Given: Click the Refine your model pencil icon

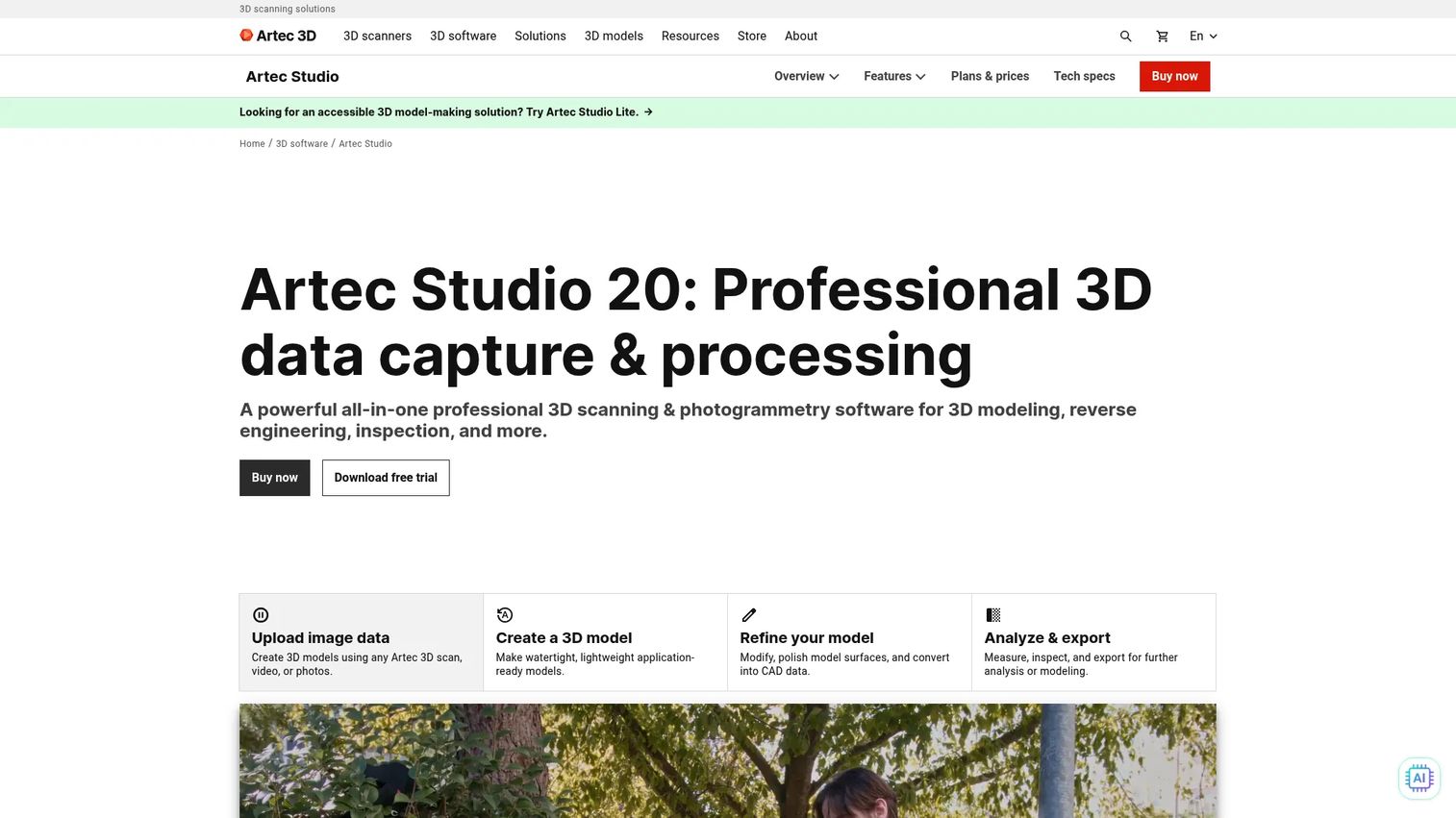Looking at the screenshot, I should click(749, 615).
